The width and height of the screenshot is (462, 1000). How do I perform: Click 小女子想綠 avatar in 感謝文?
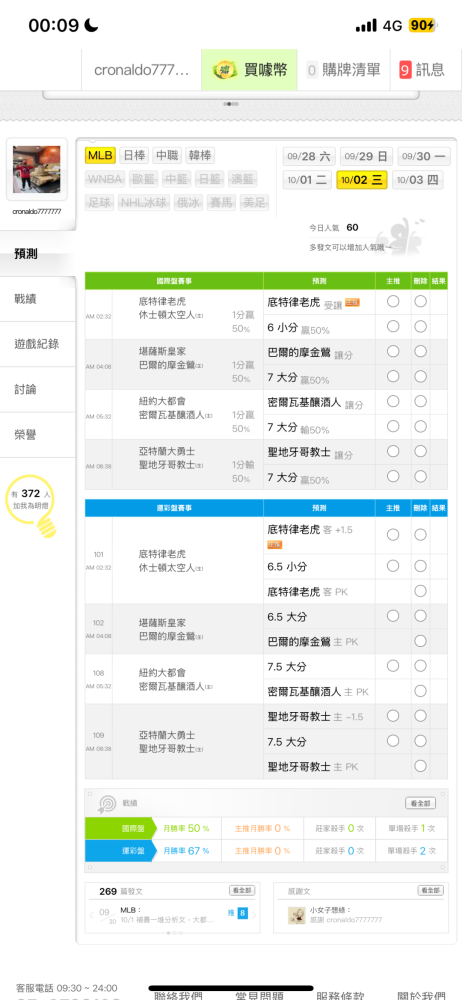(297, 915)
